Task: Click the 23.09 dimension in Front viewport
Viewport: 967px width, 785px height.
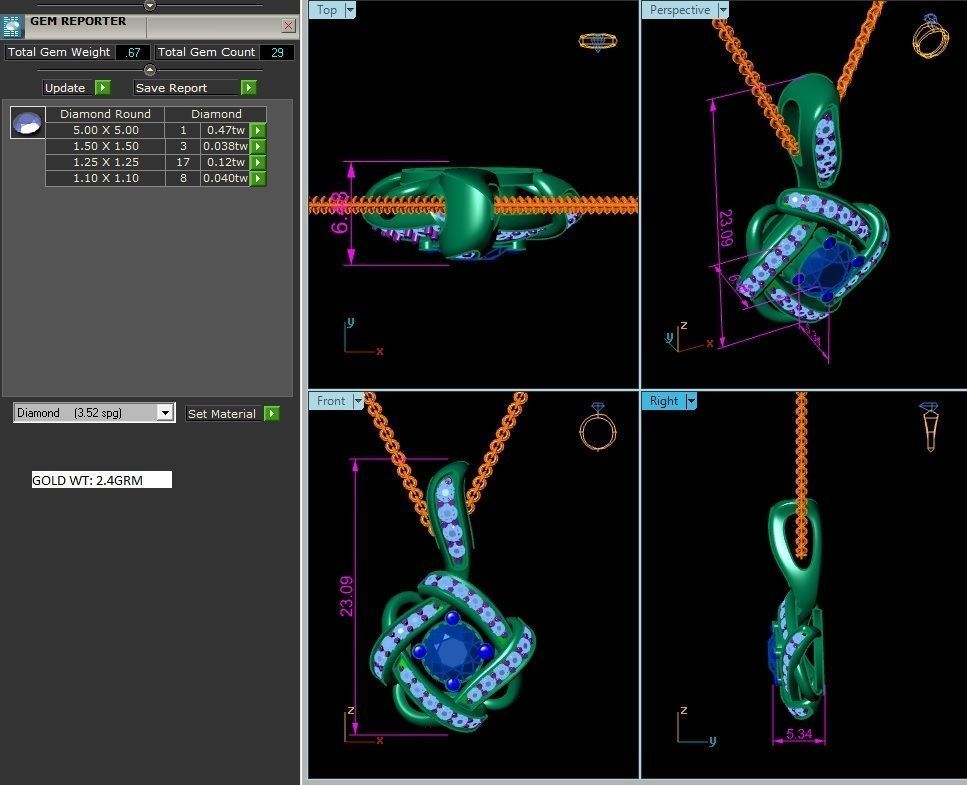Action: [x=346, y=596]
